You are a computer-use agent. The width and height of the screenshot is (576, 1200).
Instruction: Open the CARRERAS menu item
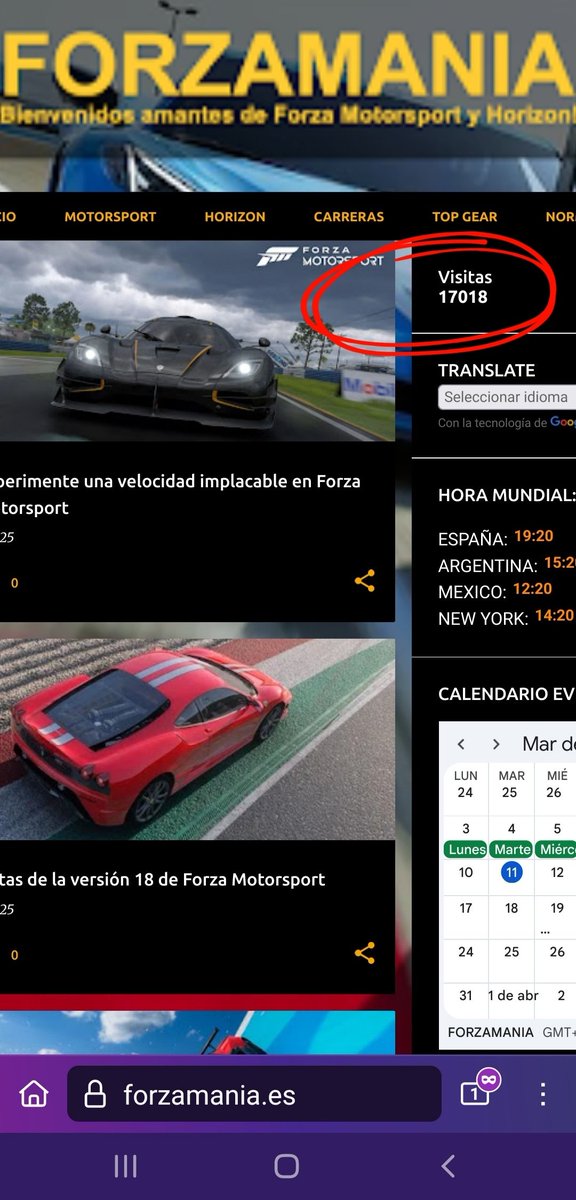(x=349, y=216)
